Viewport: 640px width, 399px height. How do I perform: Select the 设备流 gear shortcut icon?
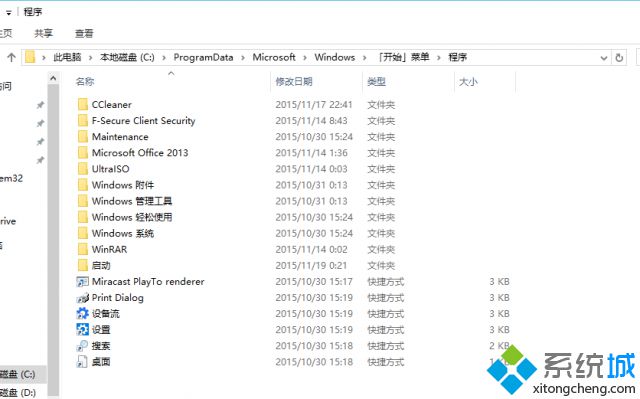tap(82, 313)
